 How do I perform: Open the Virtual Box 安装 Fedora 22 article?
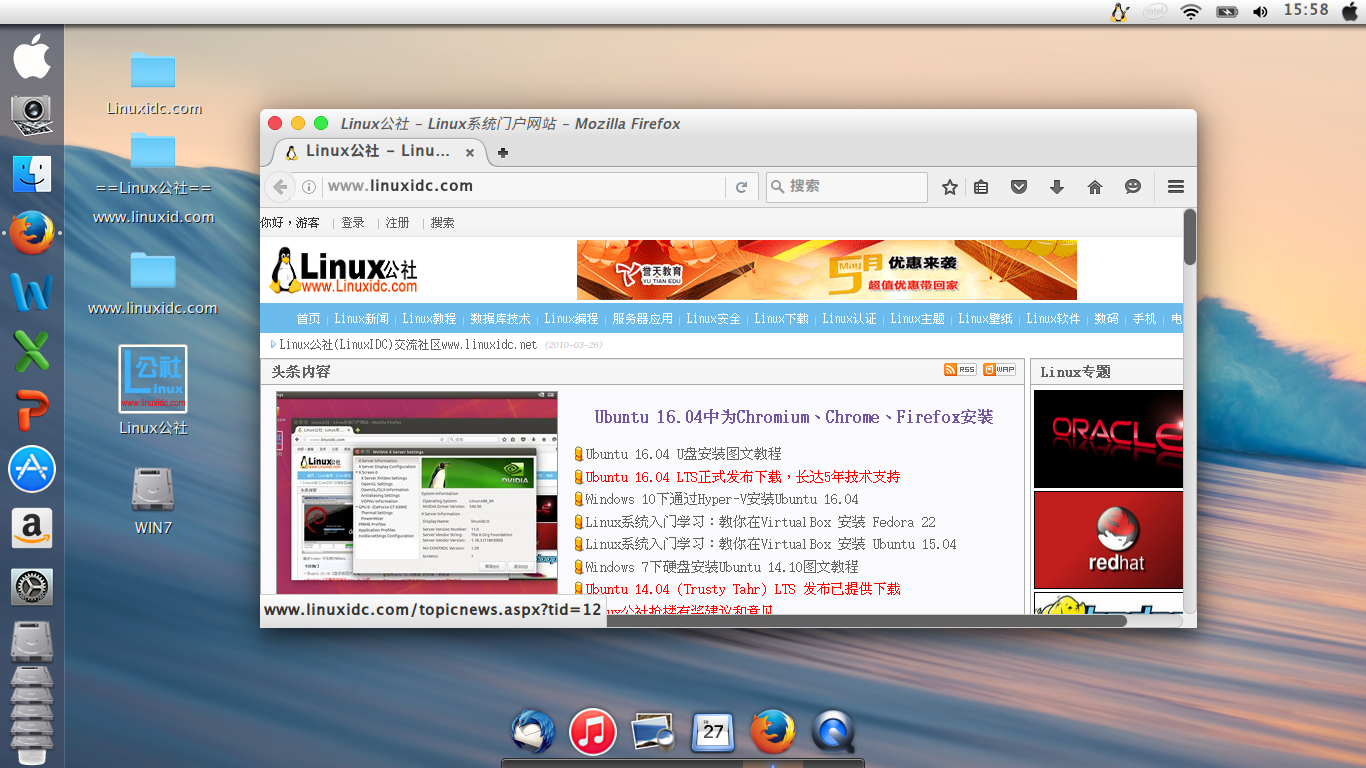tap(760, 522)
